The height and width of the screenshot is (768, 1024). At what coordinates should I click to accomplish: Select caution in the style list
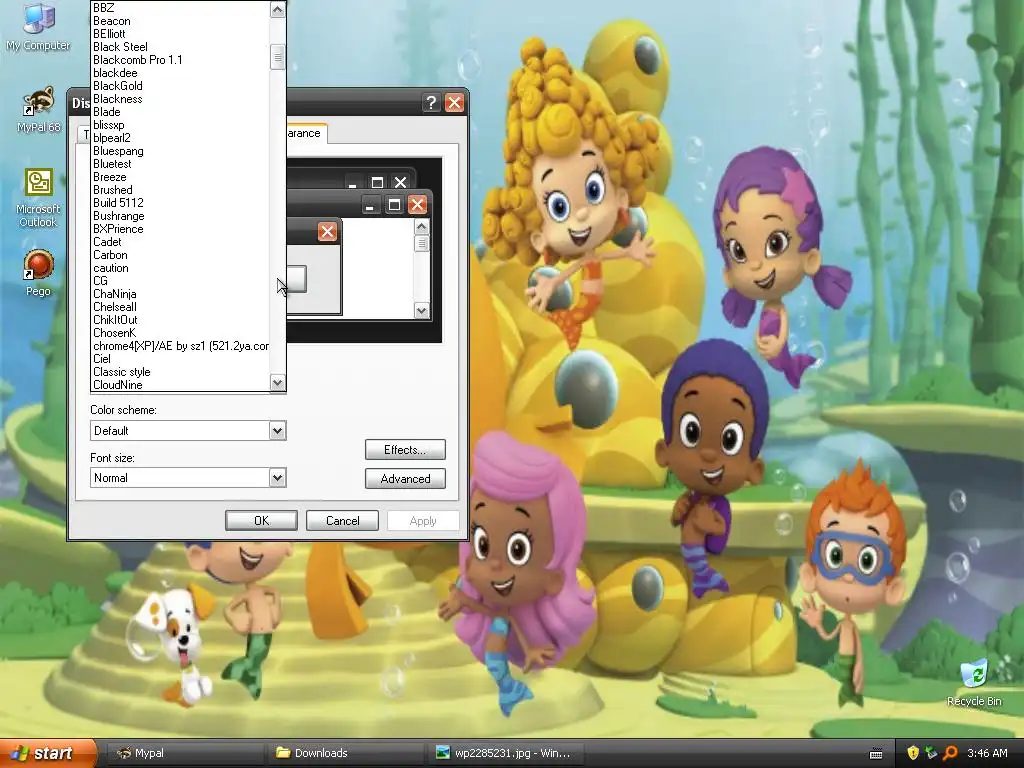pos(180,268)
